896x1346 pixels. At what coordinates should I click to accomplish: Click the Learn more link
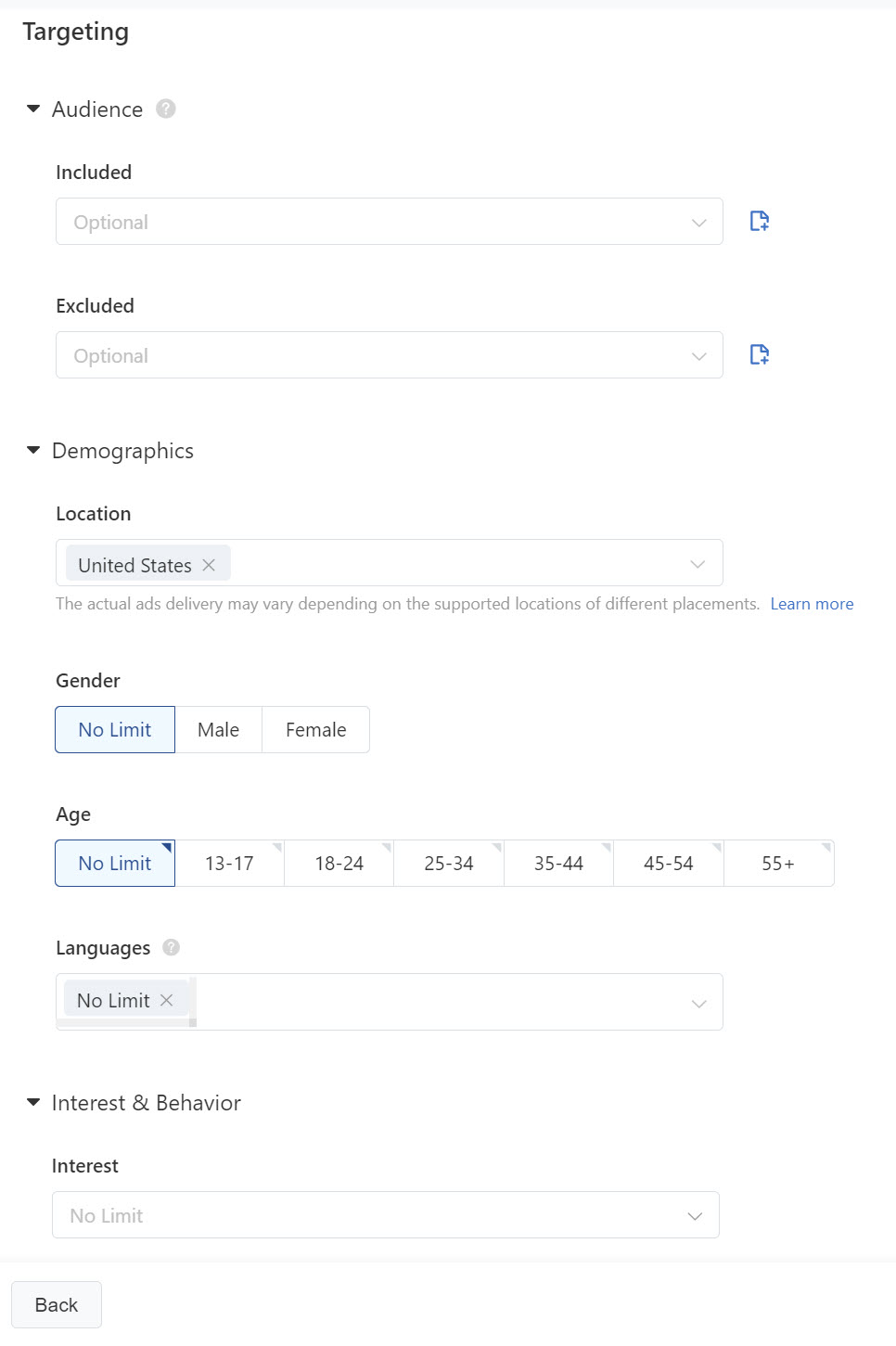(x=812, y=604)
